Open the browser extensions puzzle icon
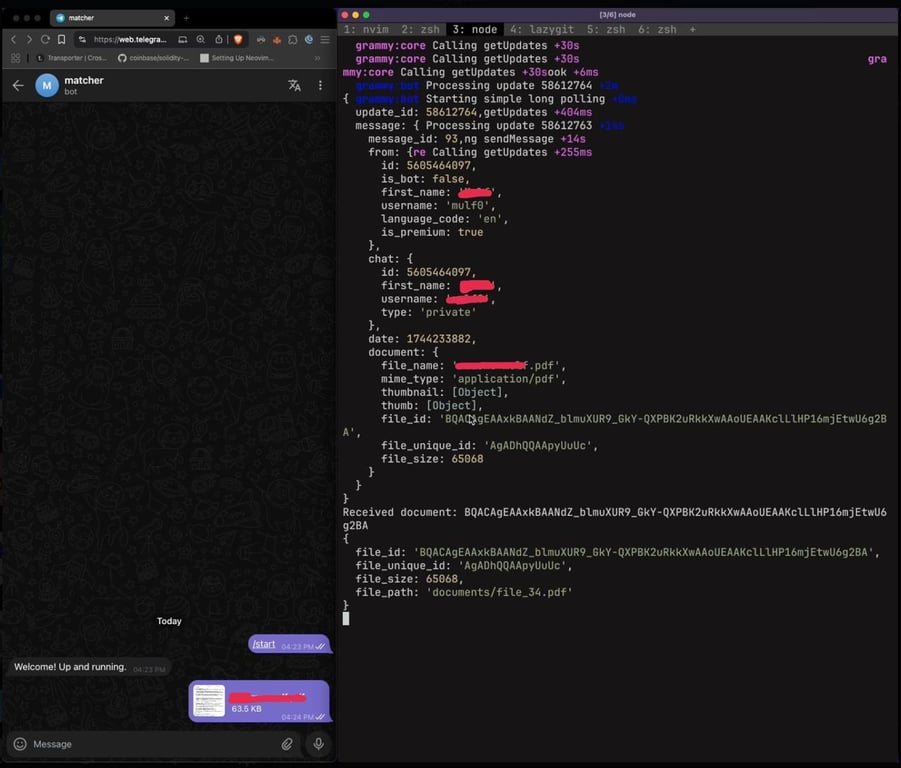This screenshot has width=901, height=768. 292,40
